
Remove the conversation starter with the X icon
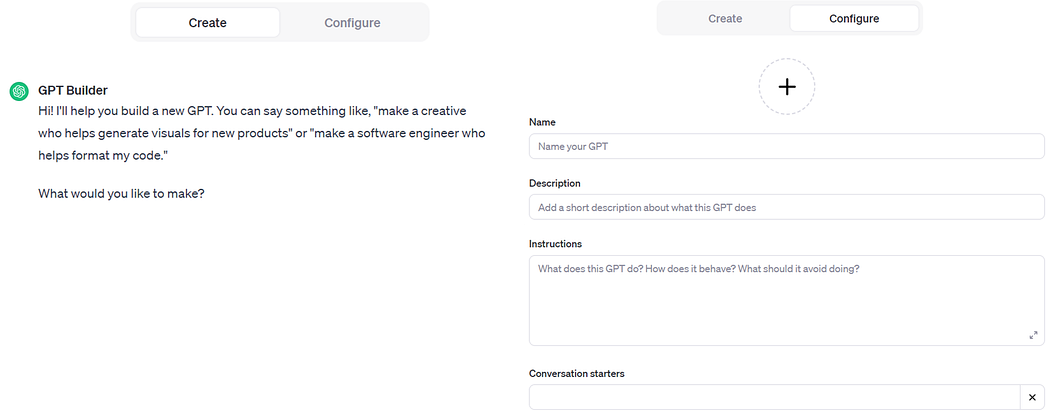[1032, 398]
